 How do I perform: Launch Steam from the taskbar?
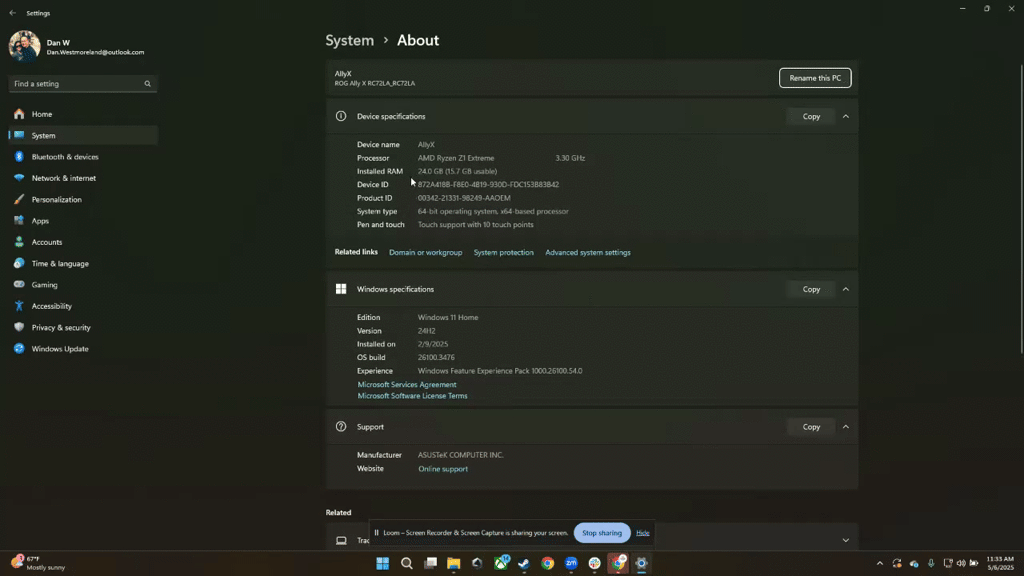[524, 563]
